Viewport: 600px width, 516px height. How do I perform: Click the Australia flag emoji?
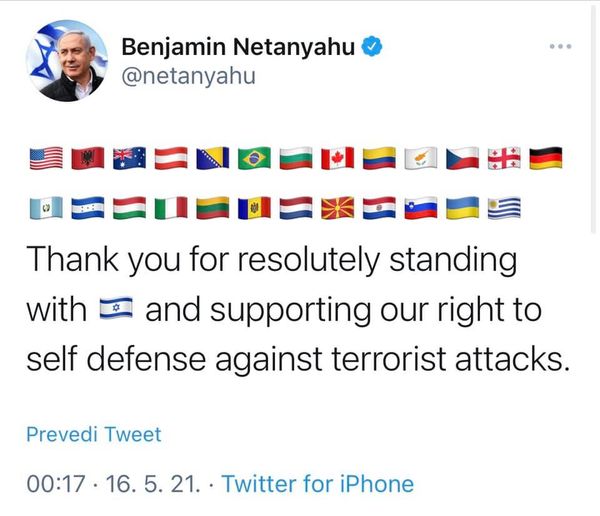[129, 158]
